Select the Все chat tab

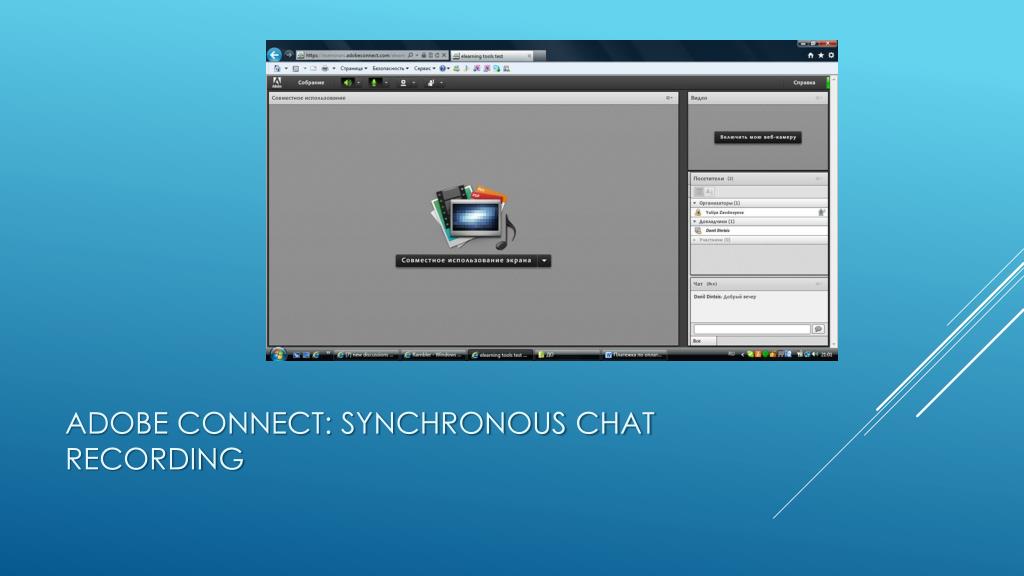coord(703,341)
